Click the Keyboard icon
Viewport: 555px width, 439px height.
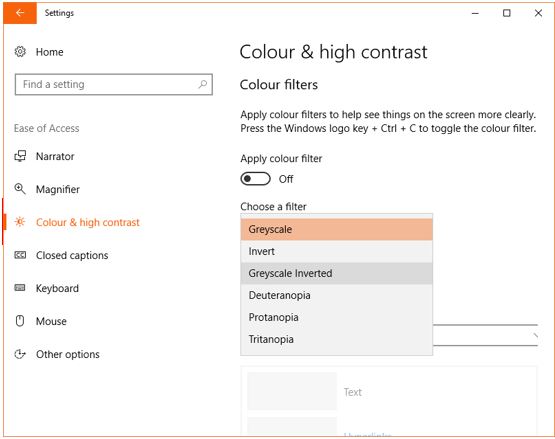point(20,288)
